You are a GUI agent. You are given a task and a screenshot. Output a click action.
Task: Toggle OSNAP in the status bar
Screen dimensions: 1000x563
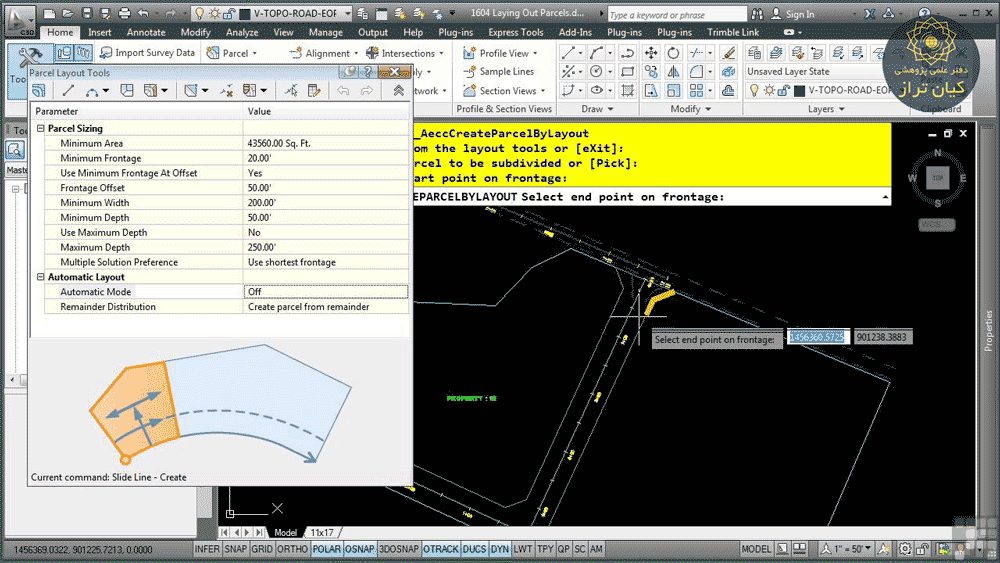(360, 549)
